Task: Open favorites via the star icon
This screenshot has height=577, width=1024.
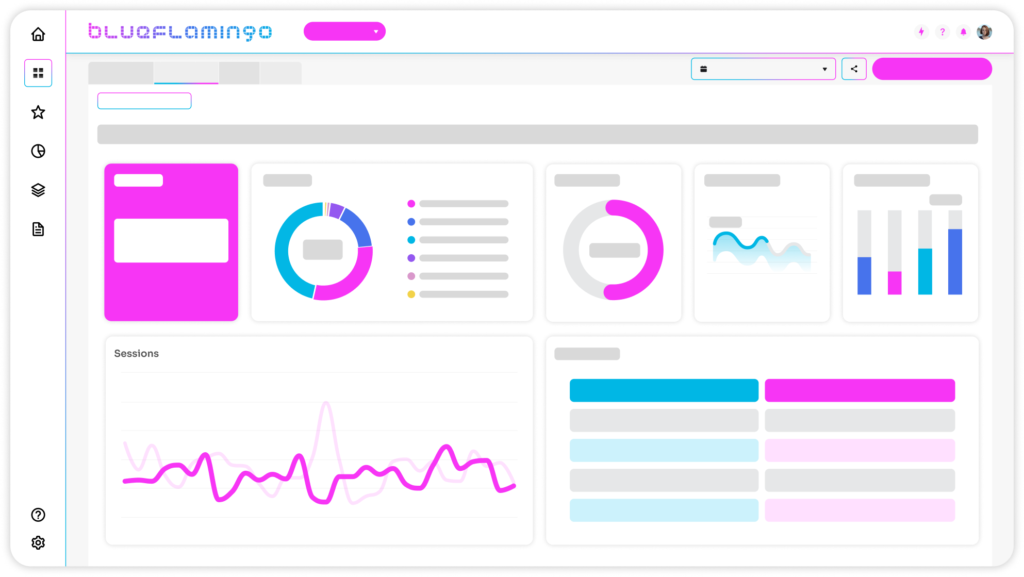Action: click(38, 112)
